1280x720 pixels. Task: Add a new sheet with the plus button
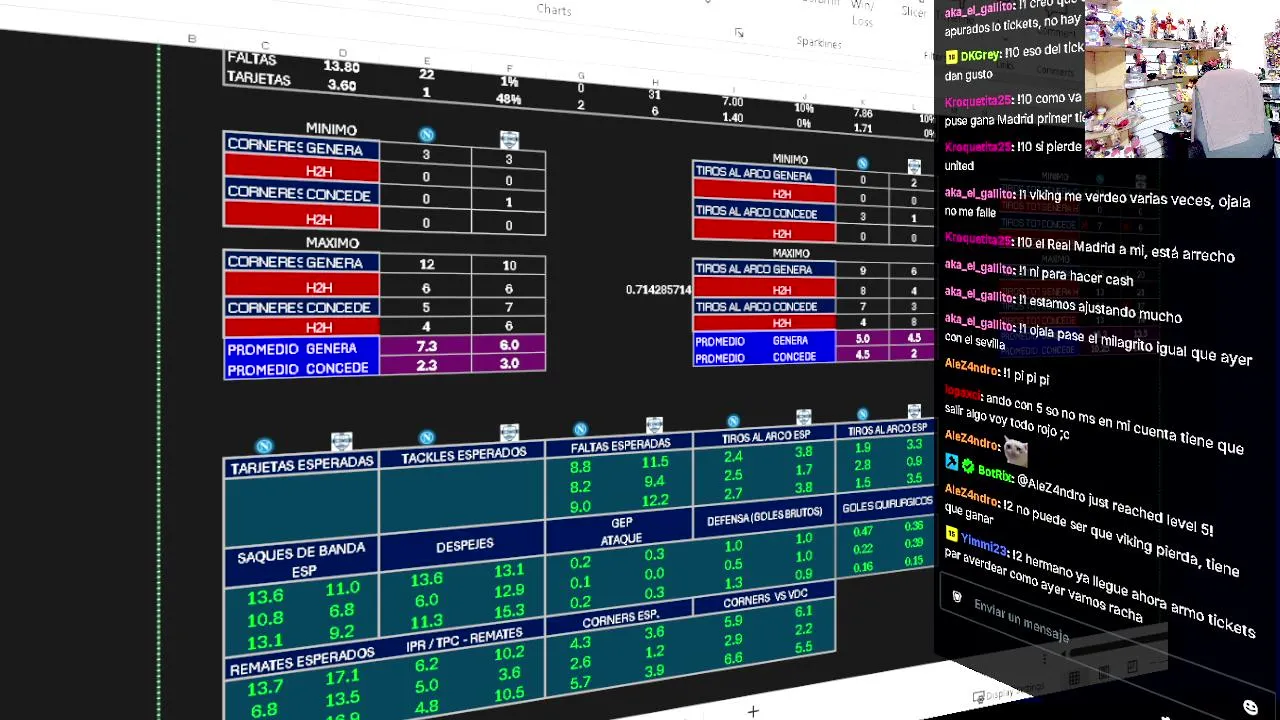[x=753, y=711]
